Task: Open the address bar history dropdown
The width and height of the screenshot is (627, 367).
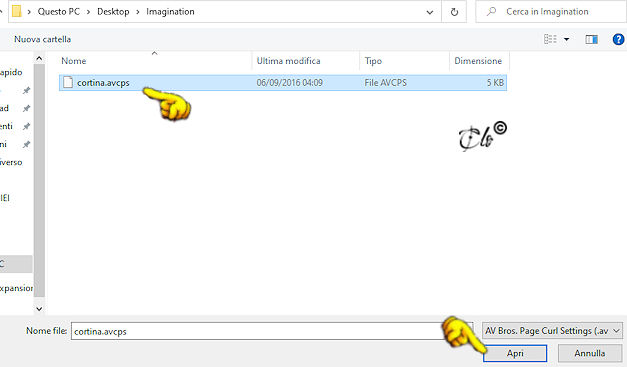Action: coord(430,12)
